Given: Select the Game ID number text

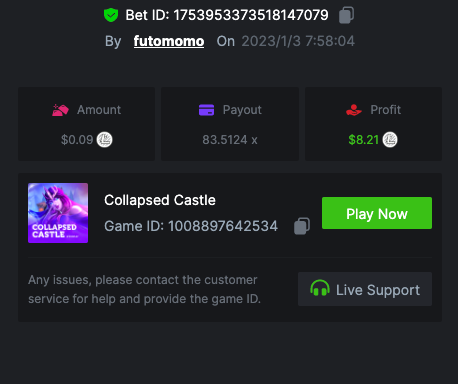Looking at the screenshot, I should [223, 226].
